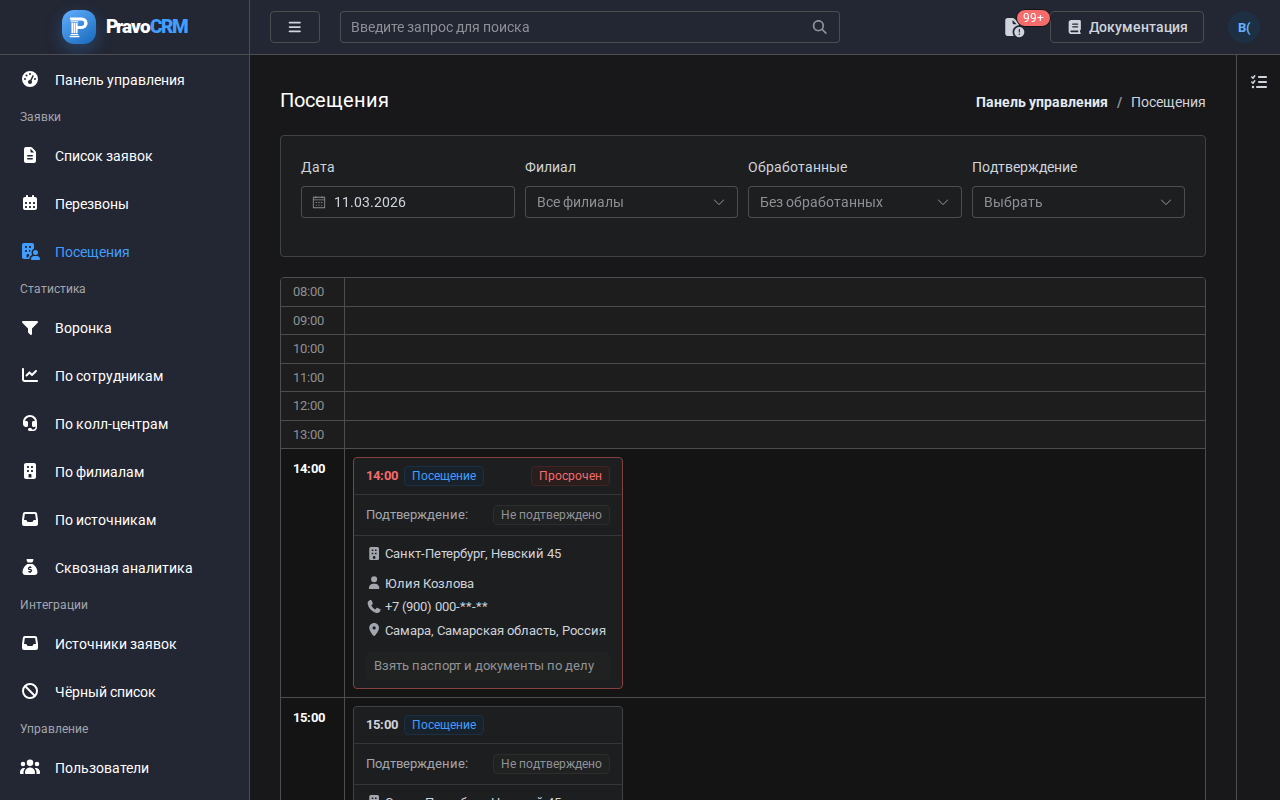
Task: Click location Самара, Самарская область, Россия
Action: click(x=495, y=631)
